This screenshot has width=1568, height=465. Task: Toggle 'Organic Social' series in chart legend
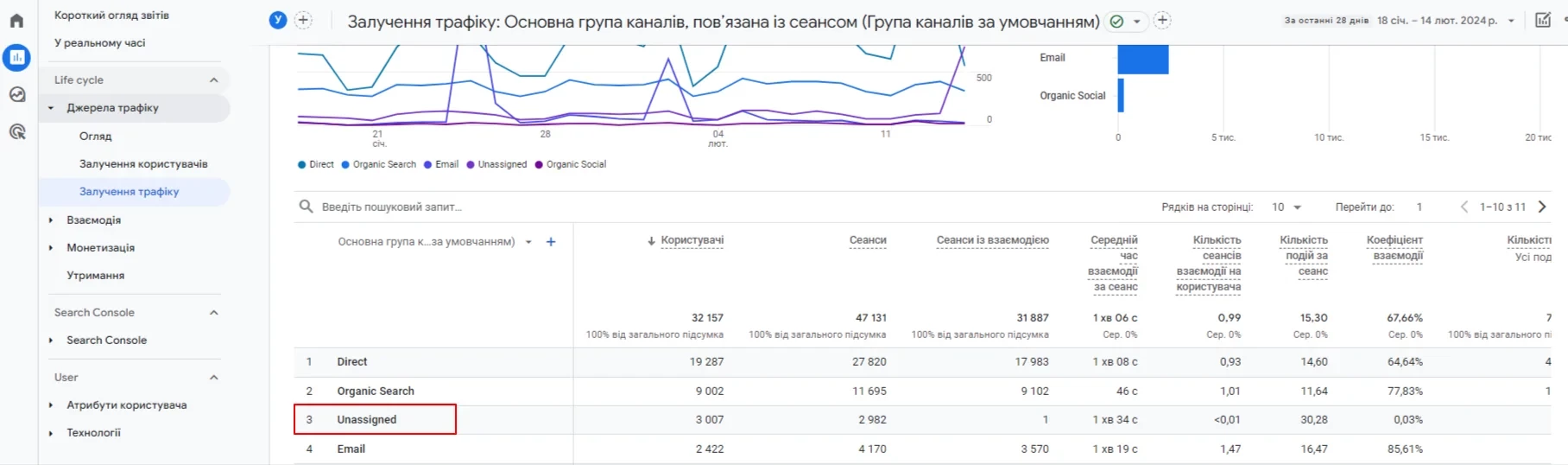click(570, 164)
